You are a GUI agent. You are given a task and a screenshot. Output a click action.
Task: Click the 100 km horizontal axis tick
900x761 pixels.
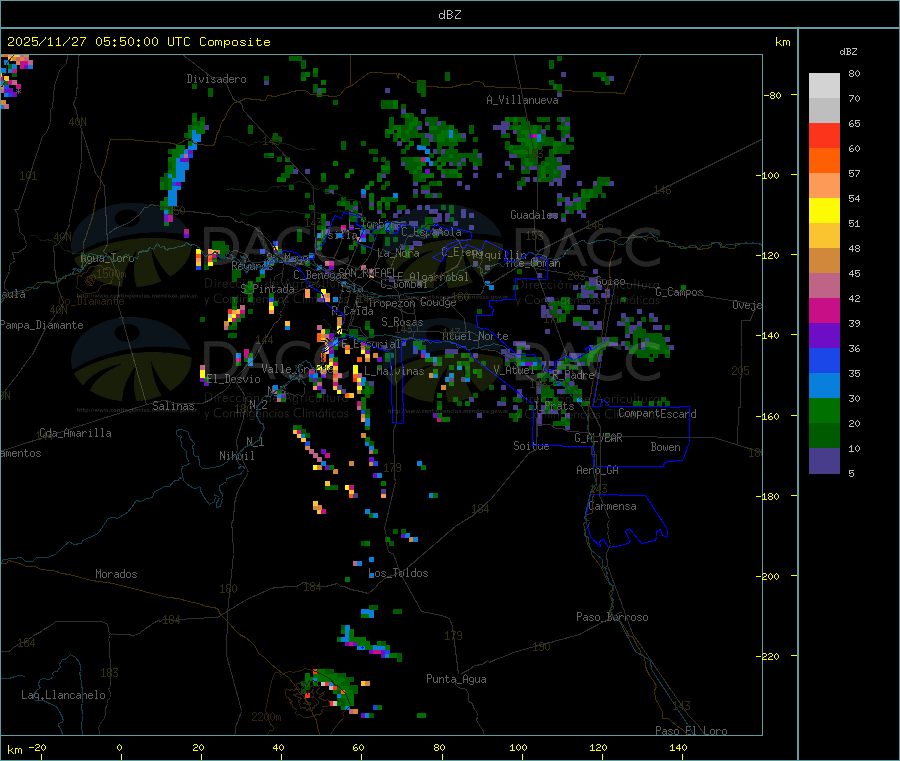(518, 748)
